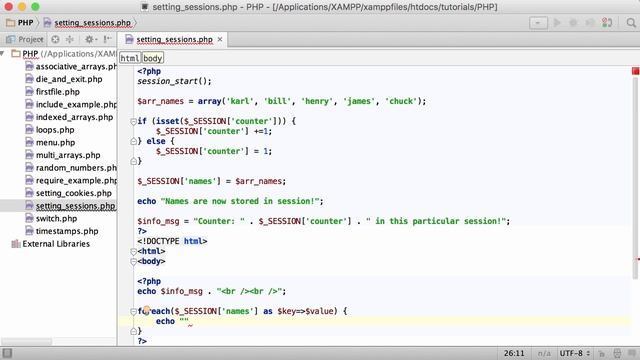Open the Project view selector
This screenshot has height=360, width=640.
tap(25, 39)
